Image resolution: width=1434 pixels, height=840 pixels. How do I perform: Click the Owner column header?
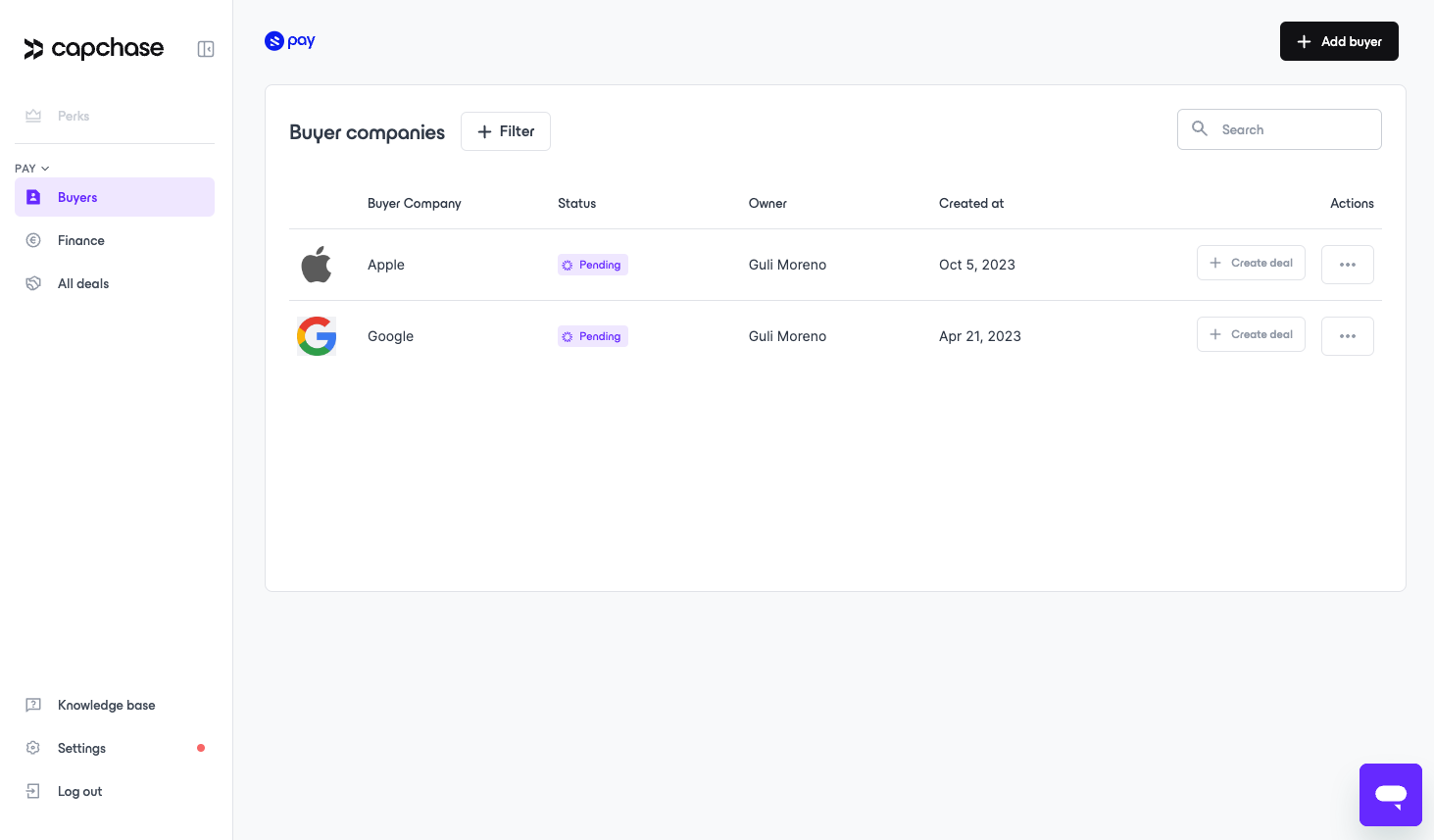click(x=767, y=203)
